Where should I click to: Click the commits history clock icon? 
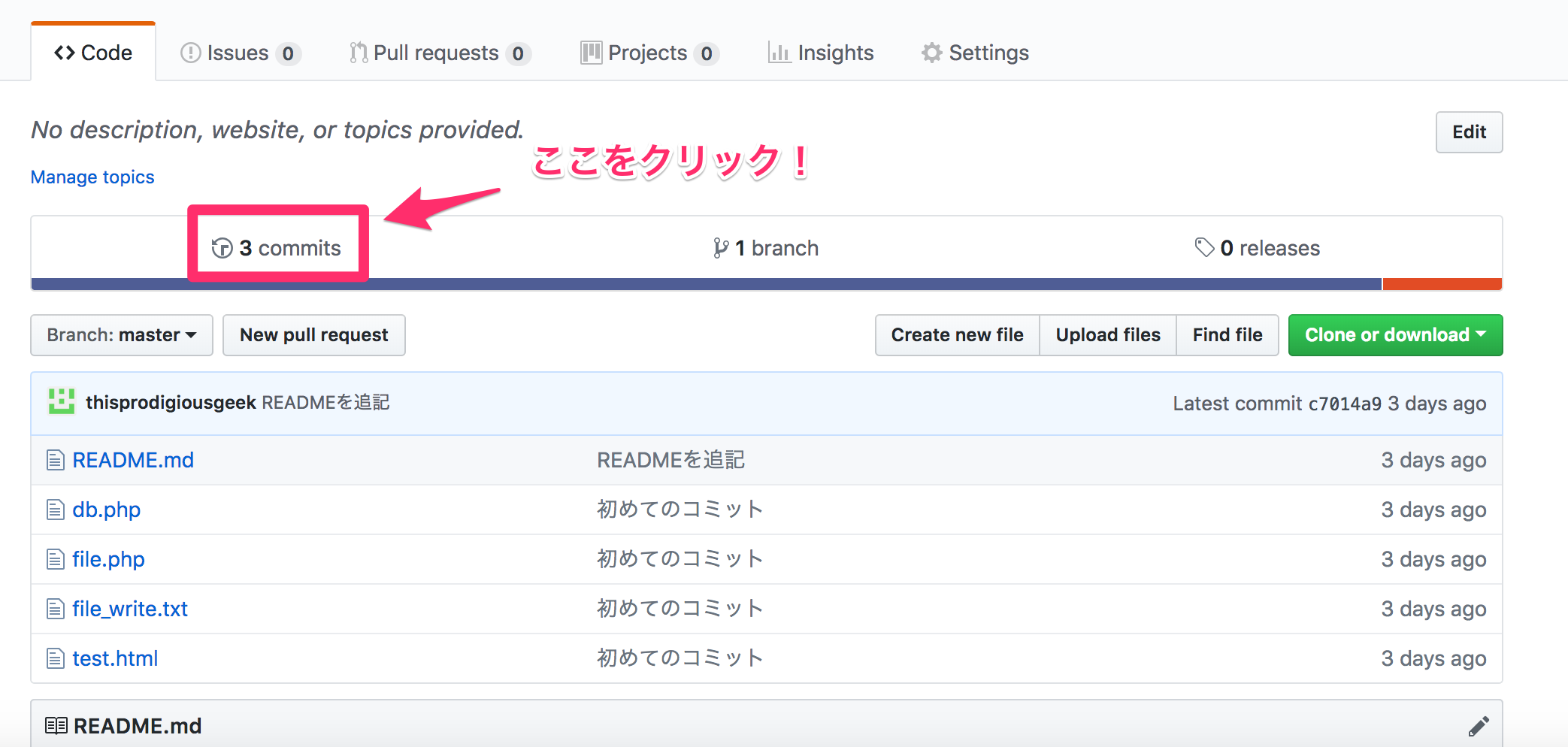click(x=222, y=248)
